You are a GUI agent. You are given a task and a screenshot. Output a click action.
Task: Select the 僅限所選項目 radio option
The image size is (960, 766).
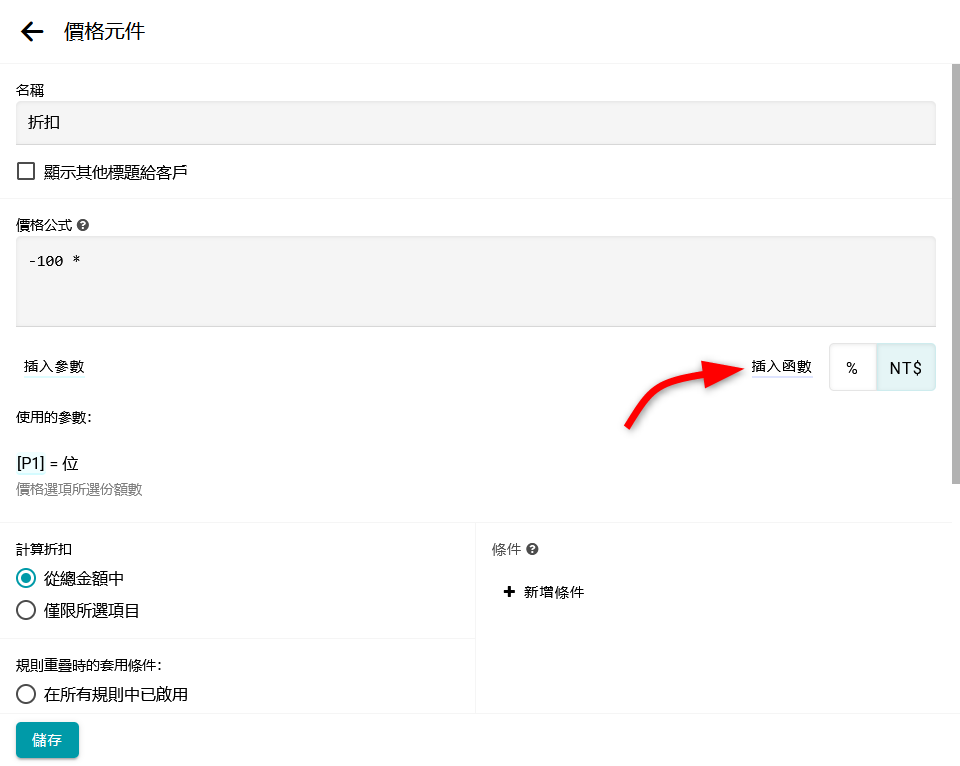pos(26,610)
